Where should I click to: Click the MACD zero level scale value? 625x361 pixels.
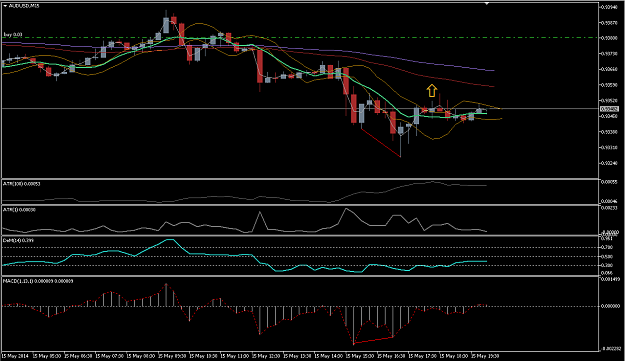click(x=611, y=306)
